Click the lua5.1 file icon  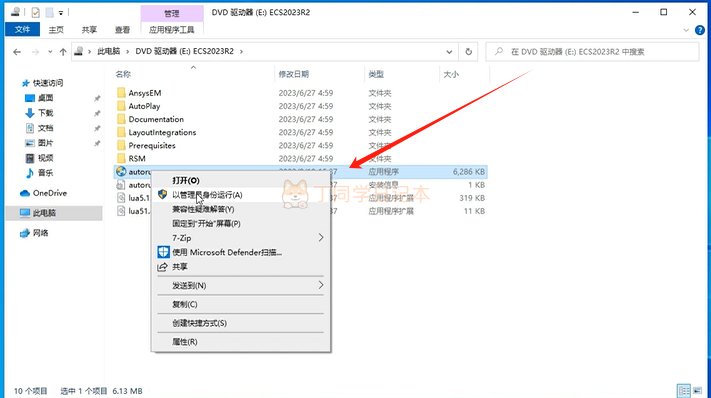point(121,198)
